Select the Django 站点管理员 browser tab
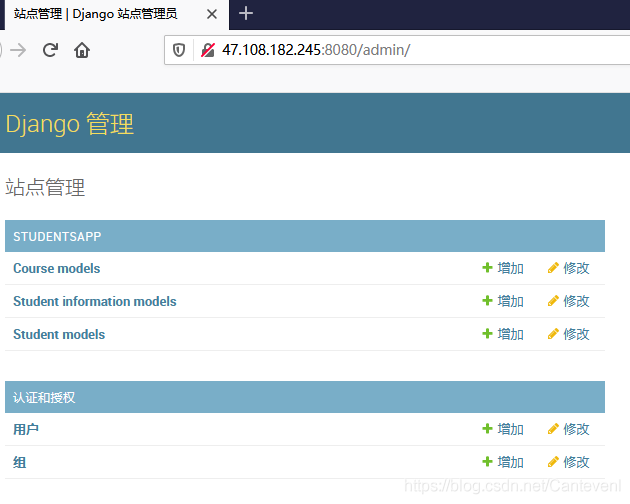The image size is (630, 504). (x=117, y=15)
